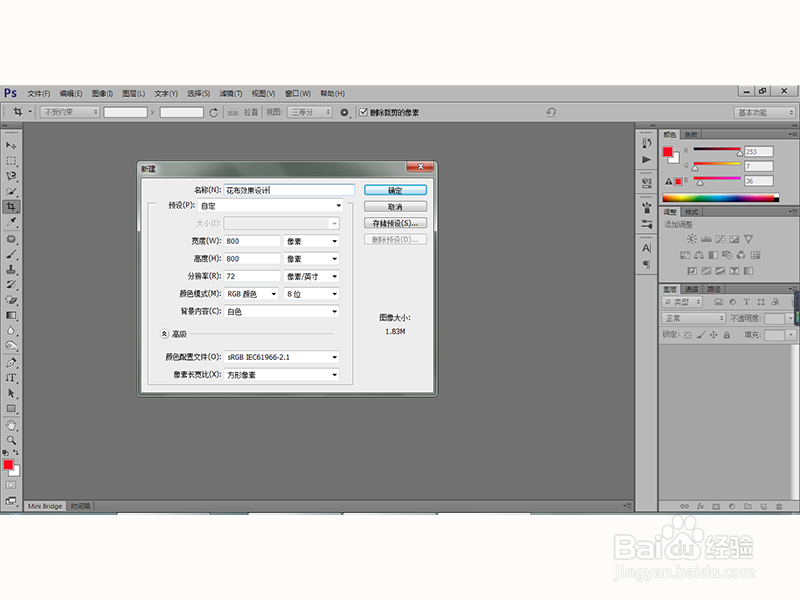Screen dimensions: 800x600
Task: Click the 确定 OK button
Action: click(395, 190)
